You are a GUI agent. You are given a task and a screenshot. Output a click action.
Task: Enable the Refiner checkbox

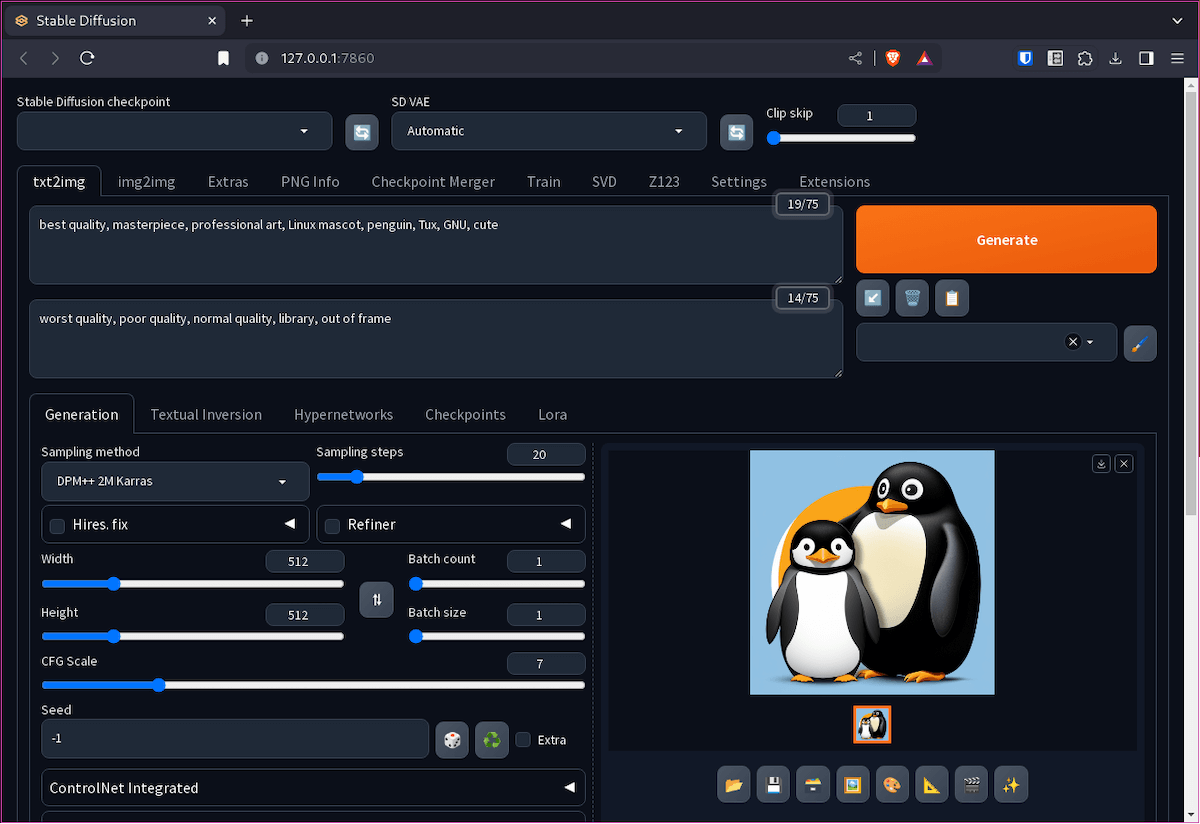click(x=332, y=524)
